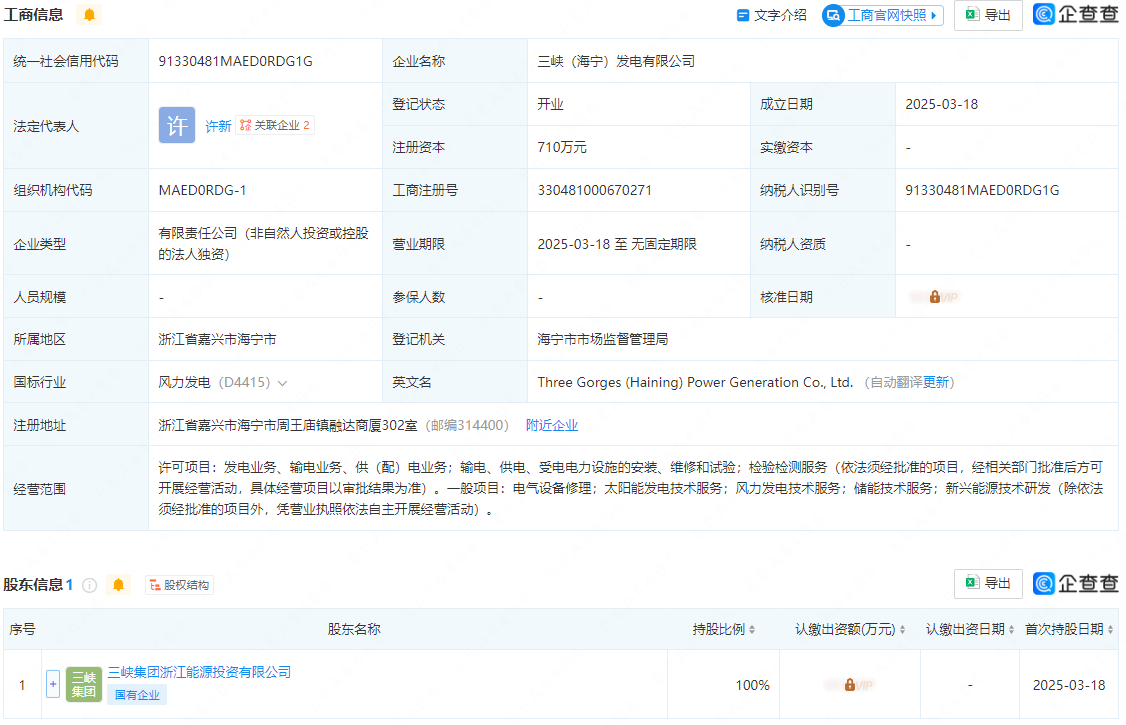Click 更新 to update the English name translation
The height and width of the screenshot is (725, 1126).
pyautogui.click(x=936, y=382)
